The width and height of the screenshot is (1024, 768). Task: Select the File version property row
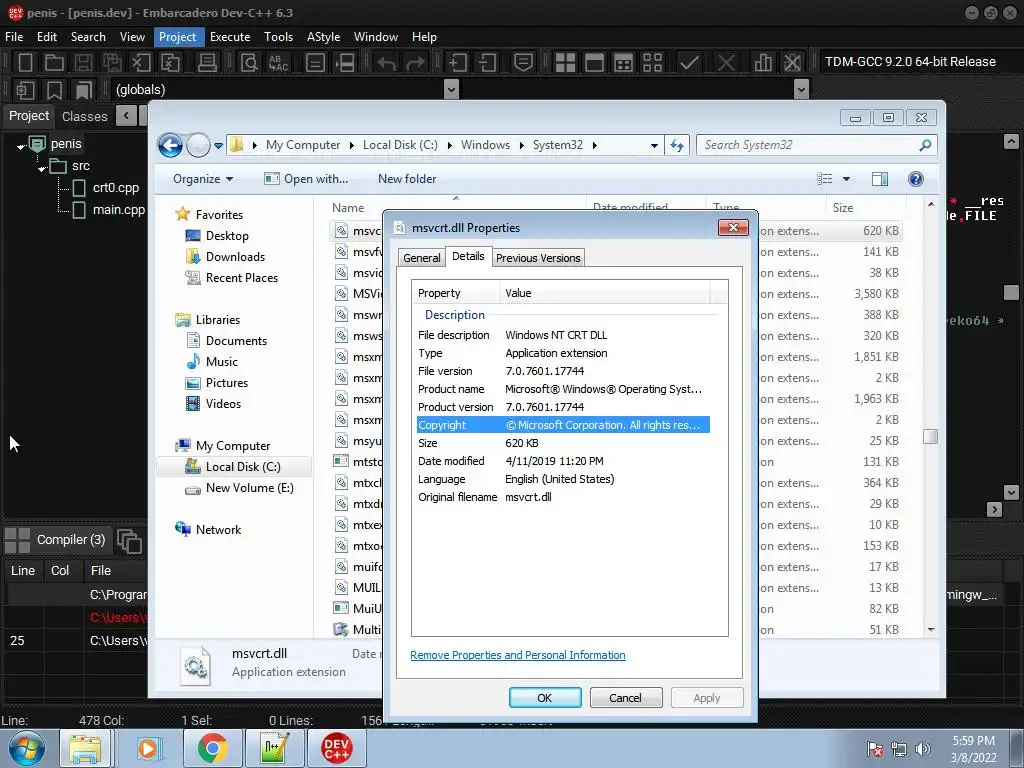tap(563, 371)
